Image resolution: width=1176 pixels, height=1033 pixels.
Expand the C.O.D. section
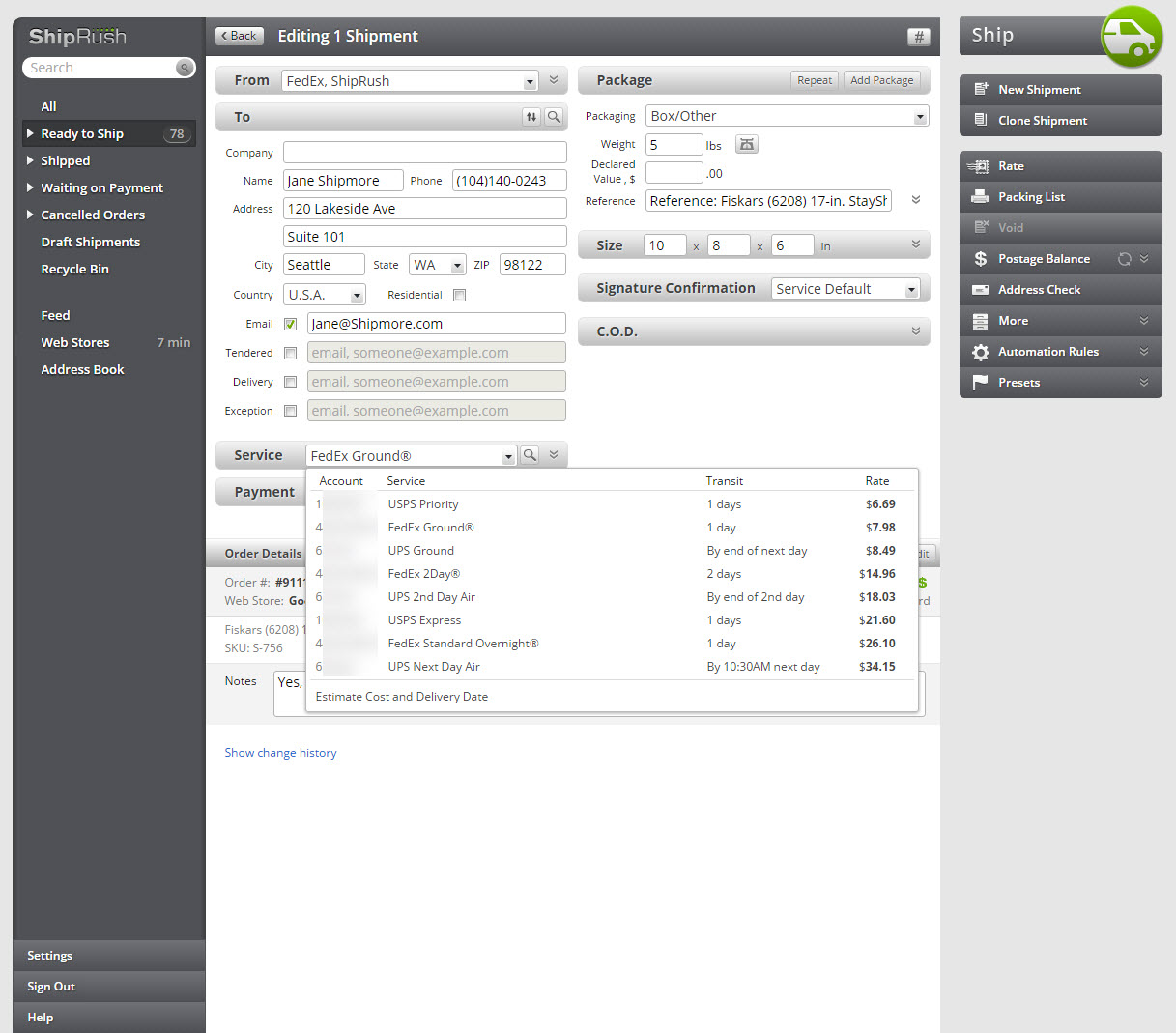tap(915, 331)
